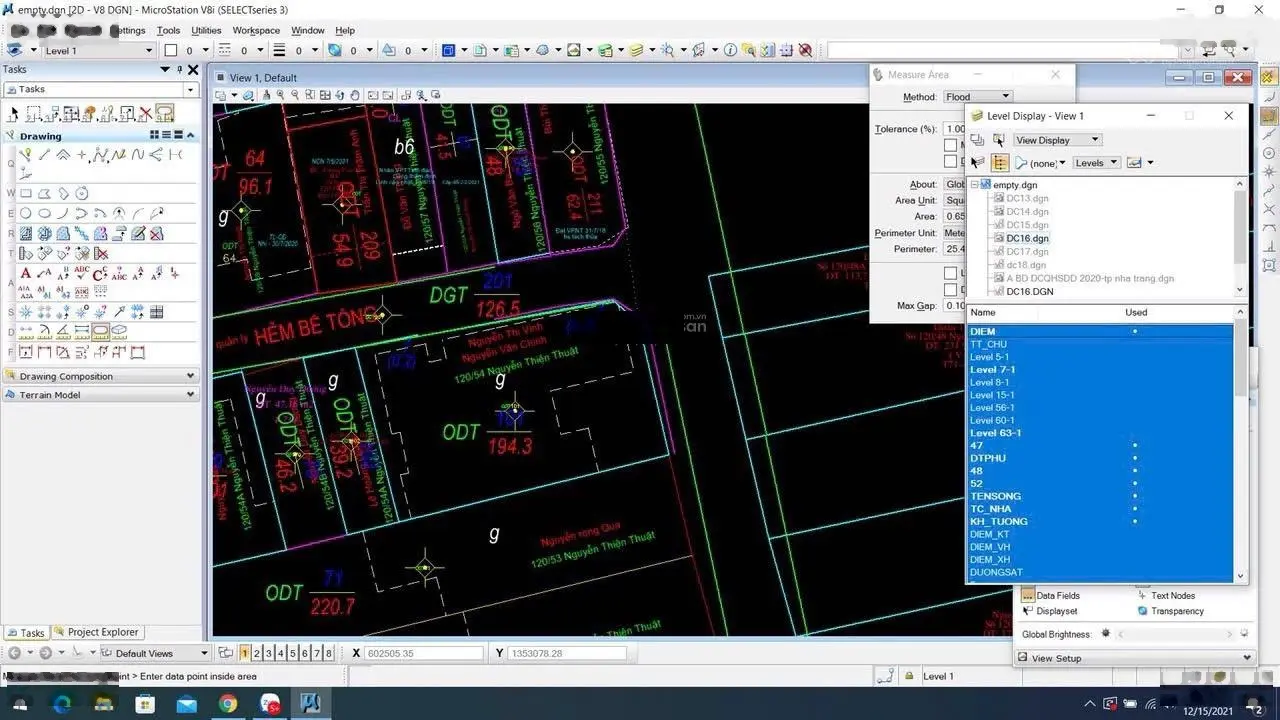Select the Hatch Area tool in row R
The width and height of the screenshot is (1280, 720).
27,233
